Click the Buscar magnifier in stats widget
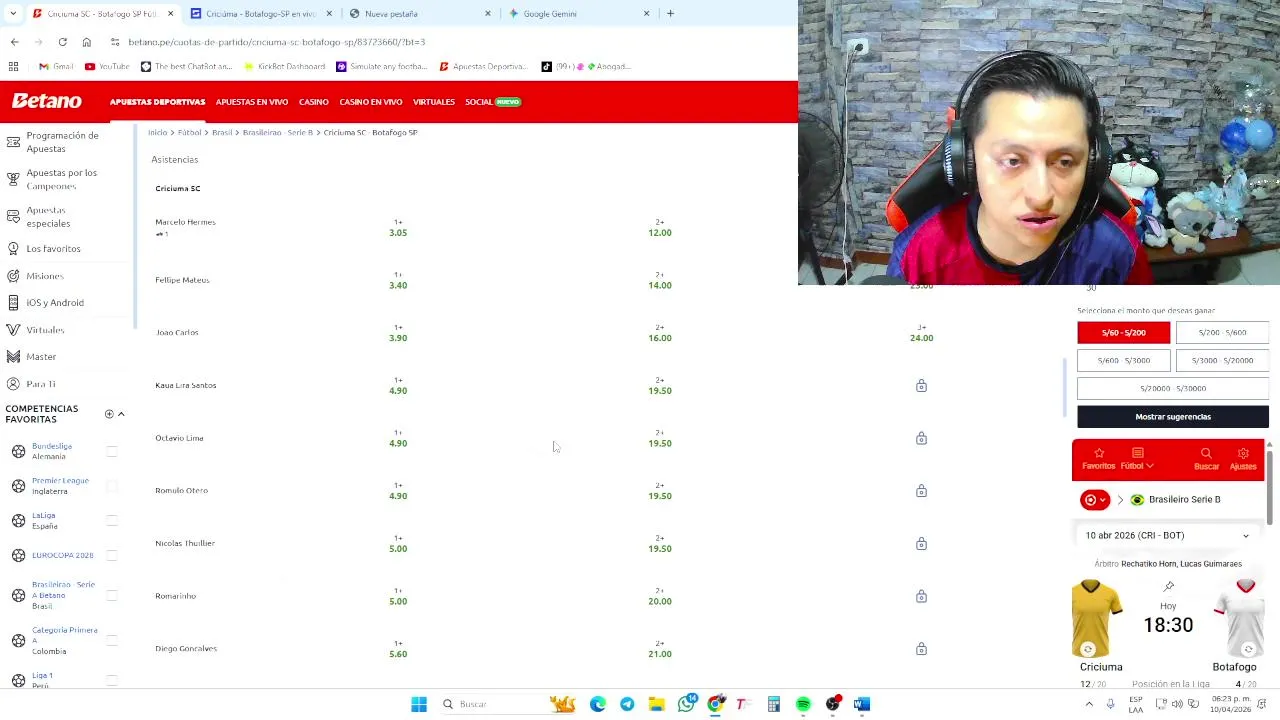The width and height of the screenshot is (1280, 720). [x=1206, y=454]
